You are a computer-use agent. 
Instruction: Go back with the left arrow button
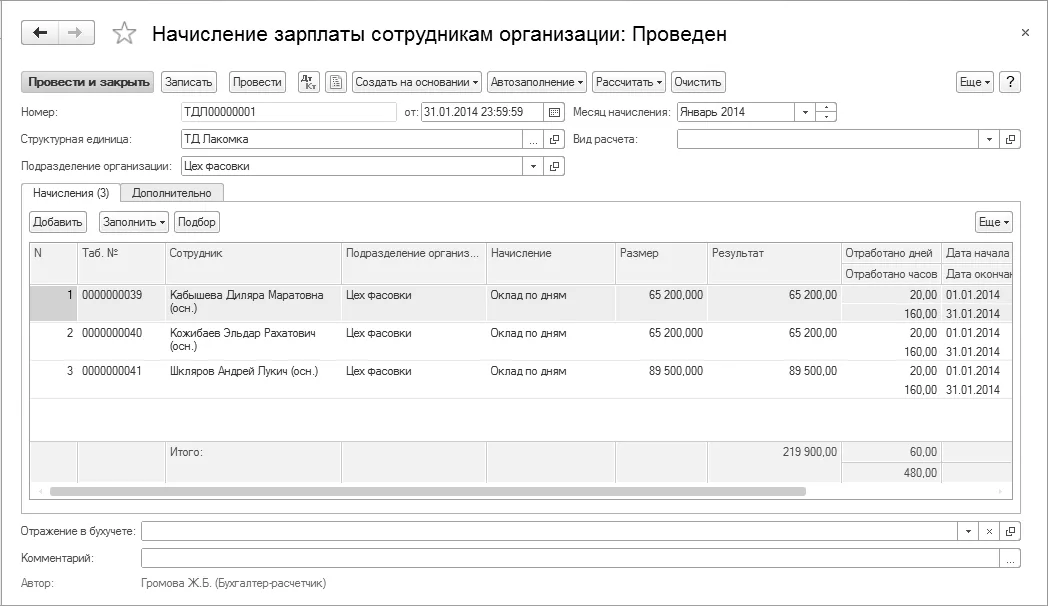(40, 33)
